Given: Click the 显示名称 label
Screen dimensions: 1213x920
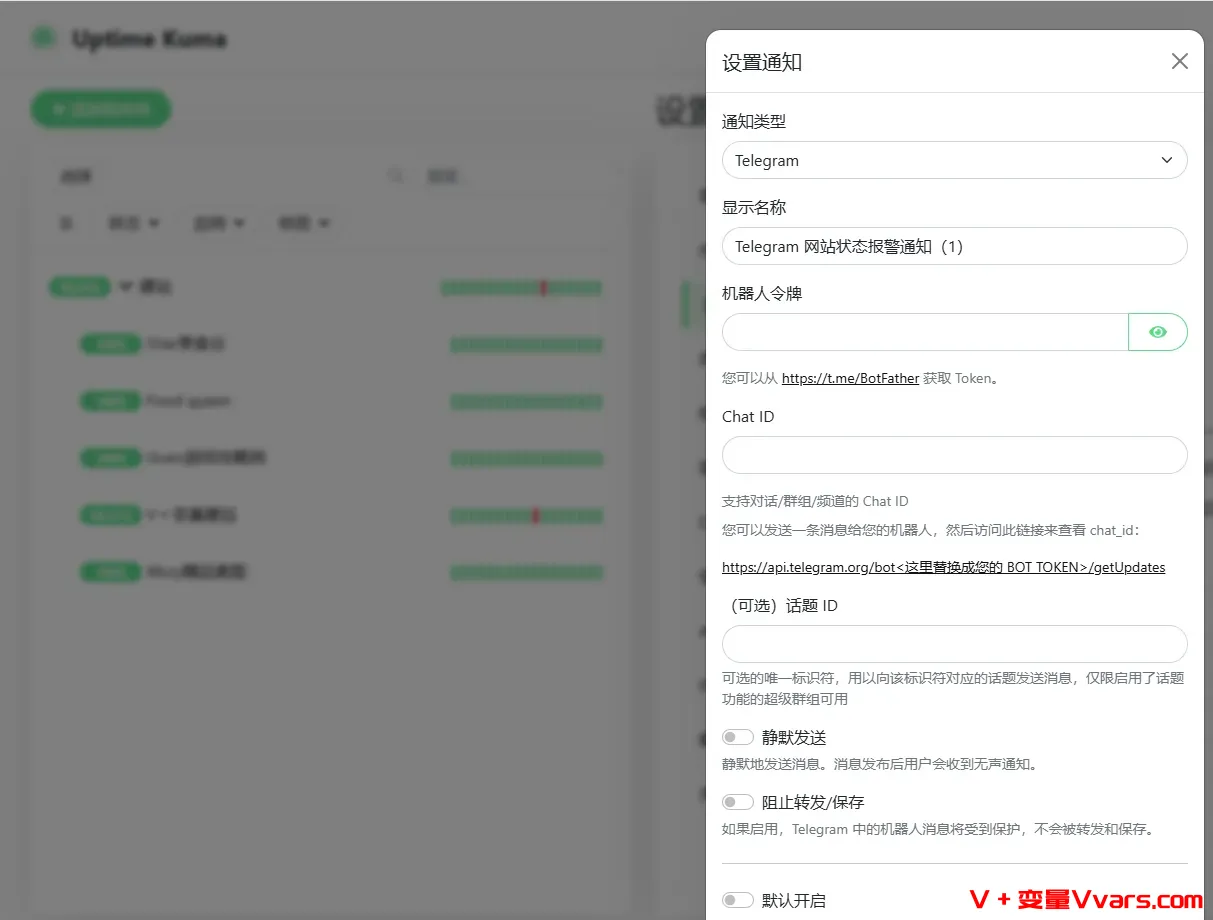Looking at the screenshot, I should point(754,207).
